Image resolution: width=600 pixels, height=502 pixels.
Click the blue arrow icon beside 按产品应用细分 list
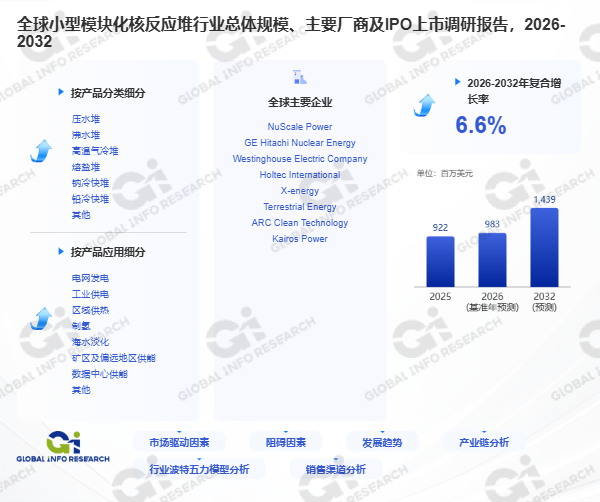click(41, 318)
